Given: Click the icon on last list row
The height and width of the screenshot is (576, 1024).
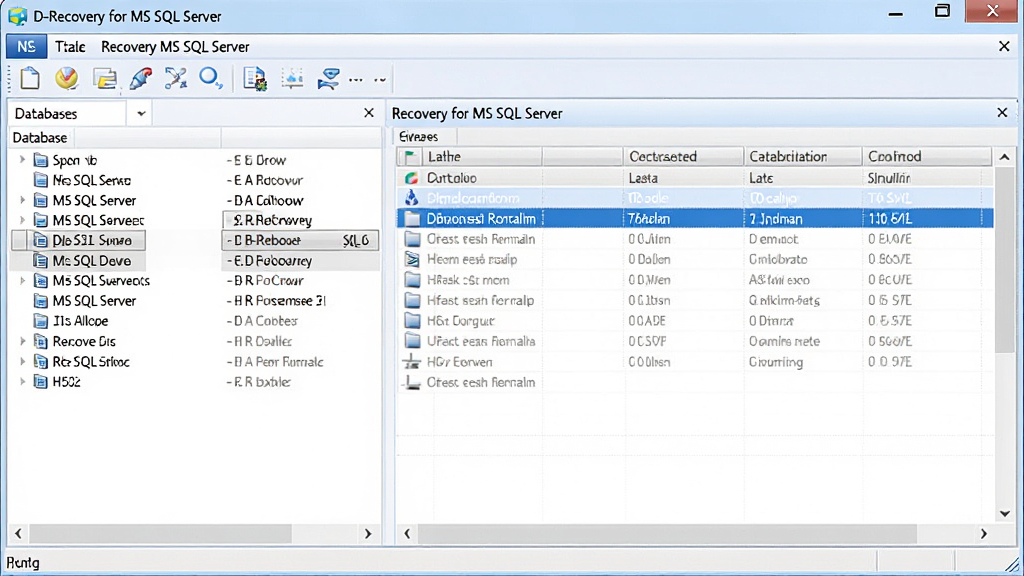Looking at the screenshot, I should 411,382.
